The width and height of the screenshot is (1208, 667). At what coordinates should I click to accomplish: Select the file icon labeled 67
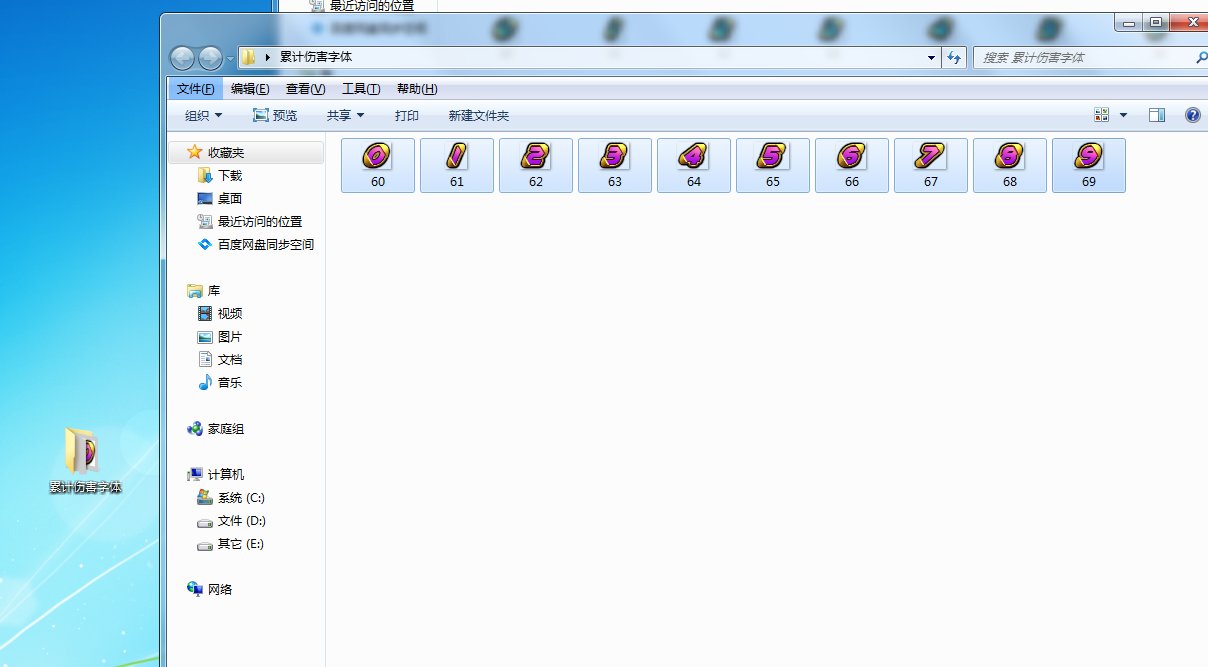coord(931,165)
